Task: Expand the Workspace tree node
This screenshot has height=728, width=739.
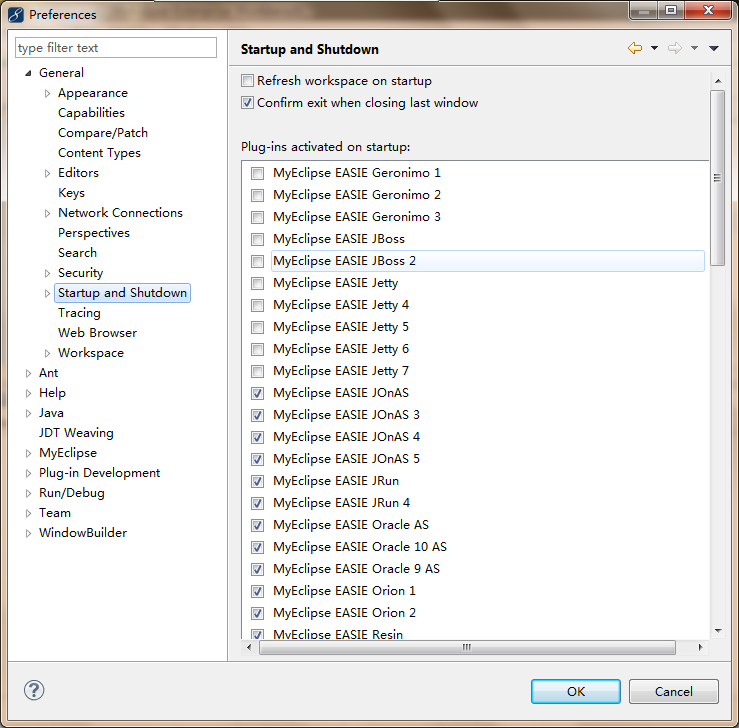Action: click(47, 353)
